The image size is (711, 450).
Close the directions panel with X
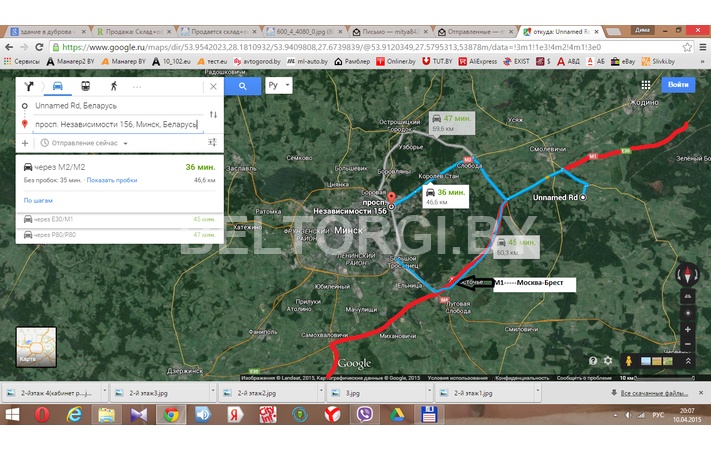(213, 86)
